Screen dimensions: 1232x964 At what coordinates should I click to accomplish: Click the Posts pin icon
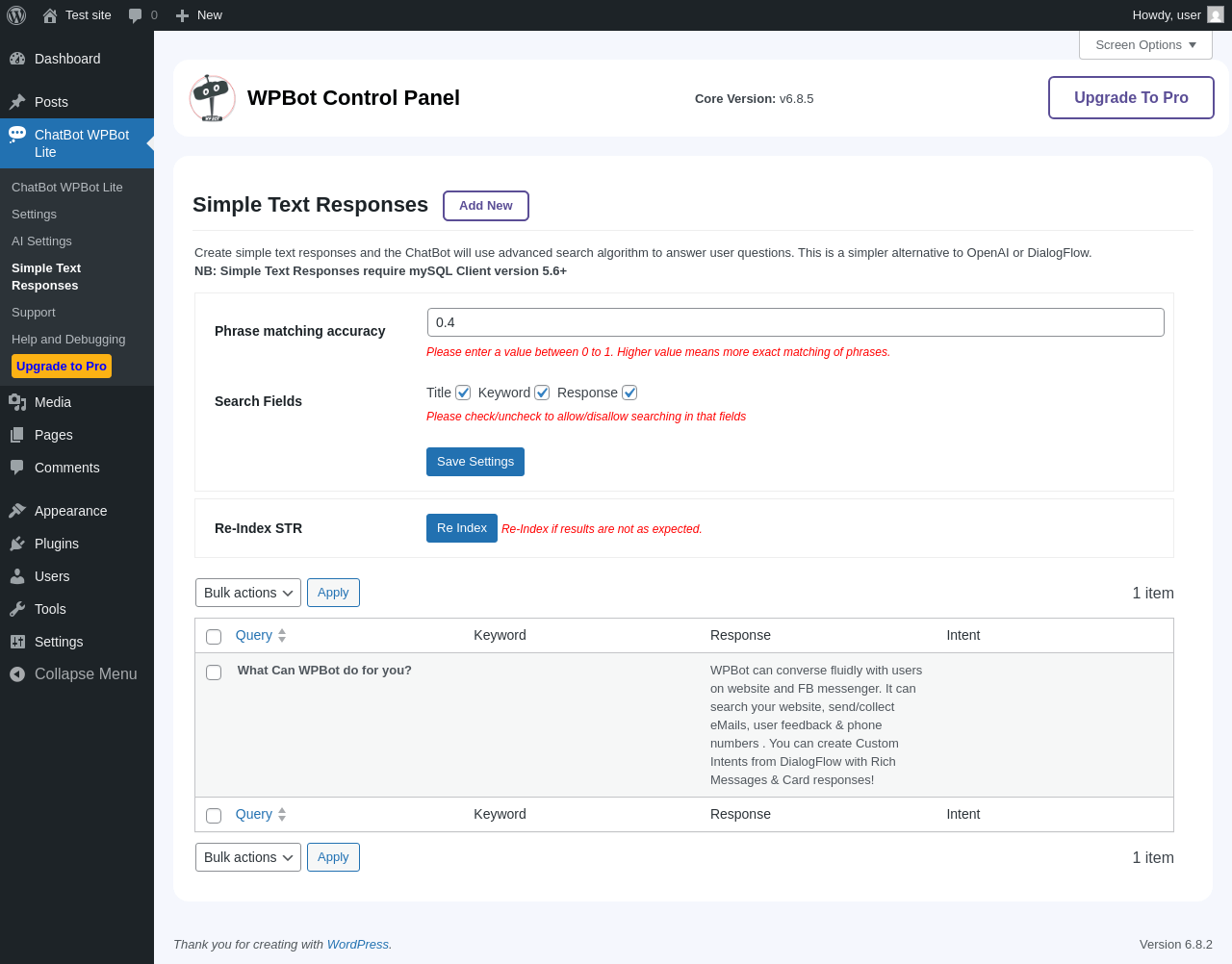(x=17, y=102)
